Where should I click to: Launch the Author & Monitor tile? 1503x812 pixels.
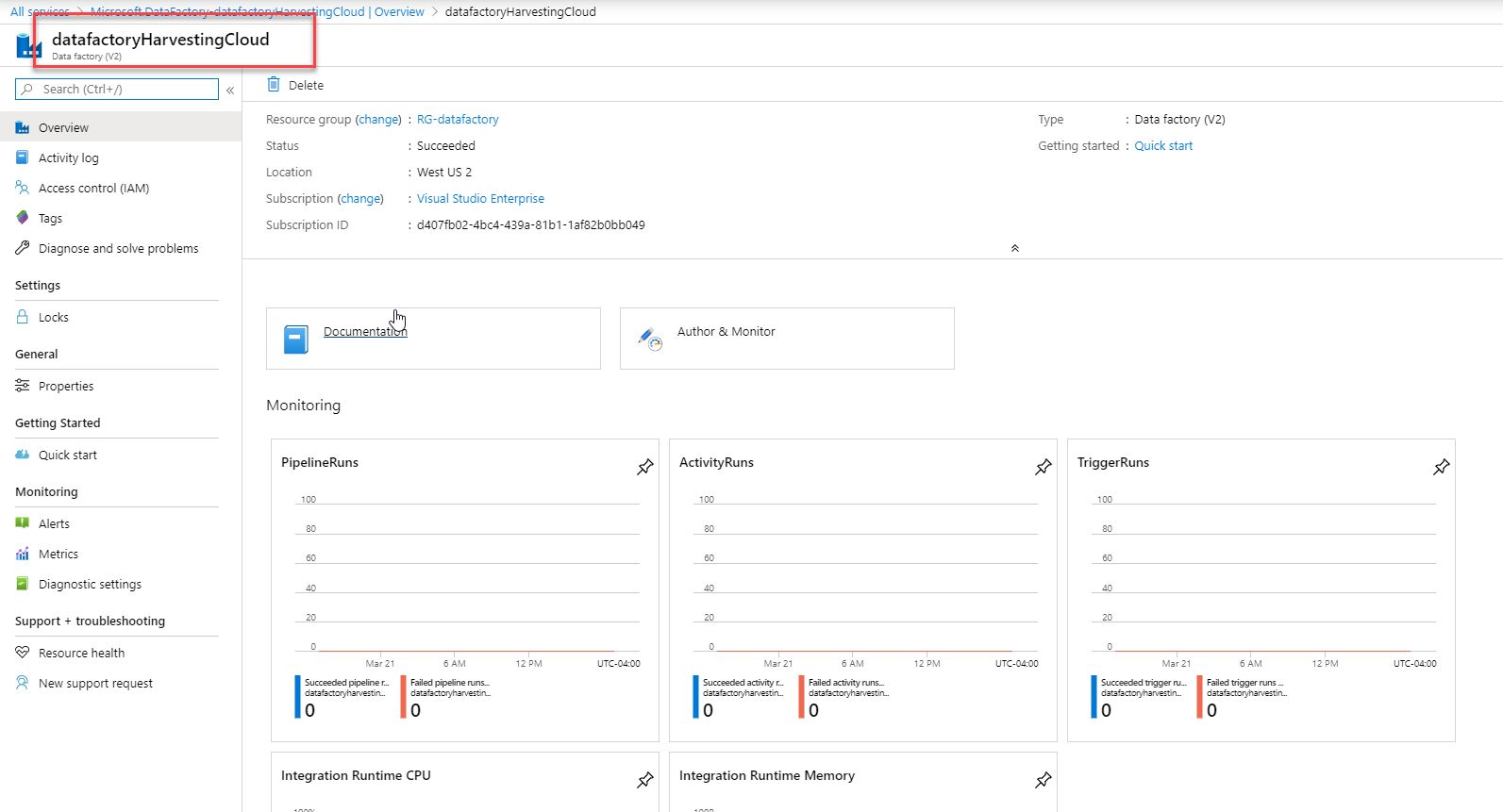787,339
